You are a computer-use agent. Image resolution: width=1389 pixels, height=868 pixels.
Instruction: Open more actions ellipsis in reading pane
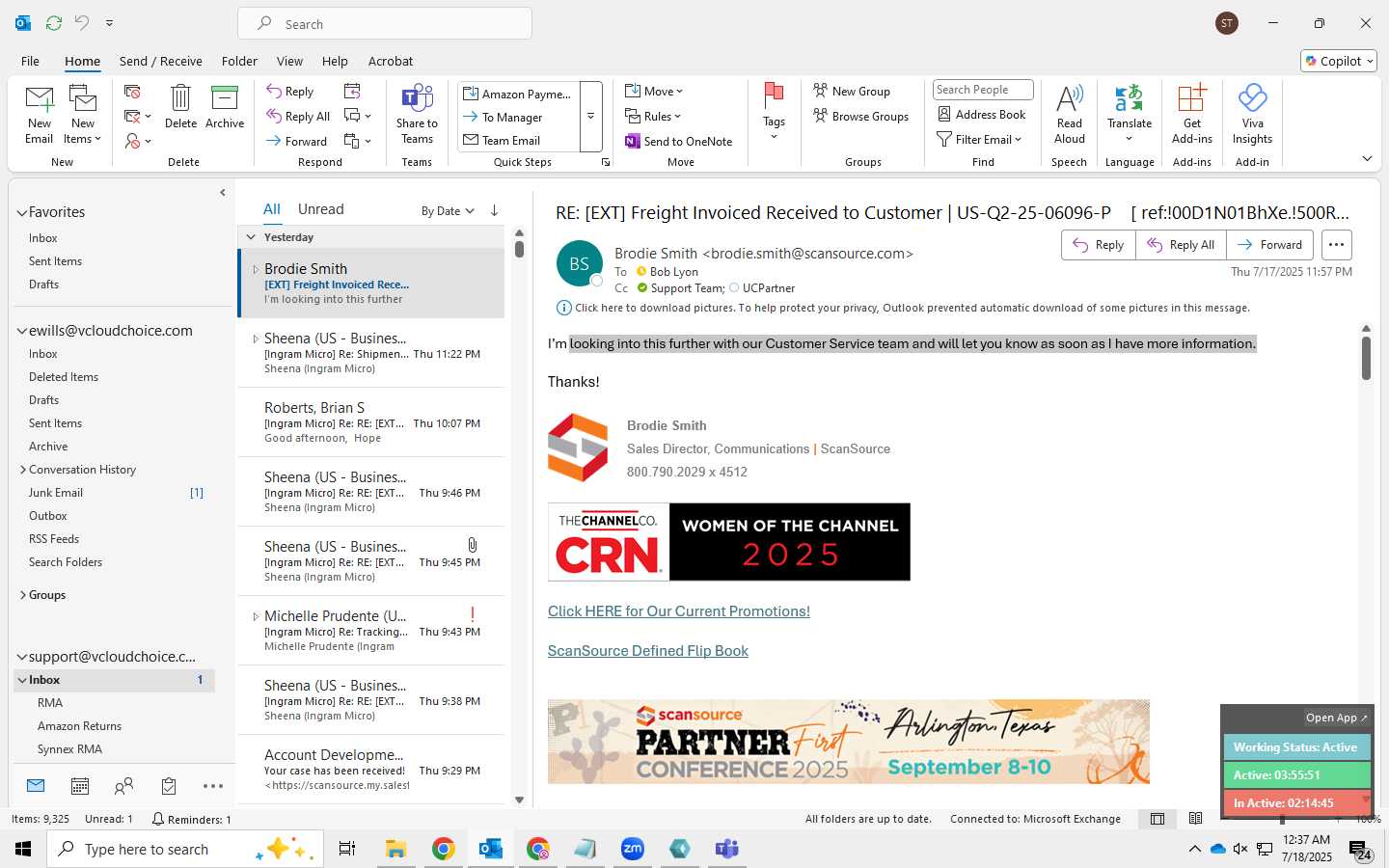point(1336,245)
